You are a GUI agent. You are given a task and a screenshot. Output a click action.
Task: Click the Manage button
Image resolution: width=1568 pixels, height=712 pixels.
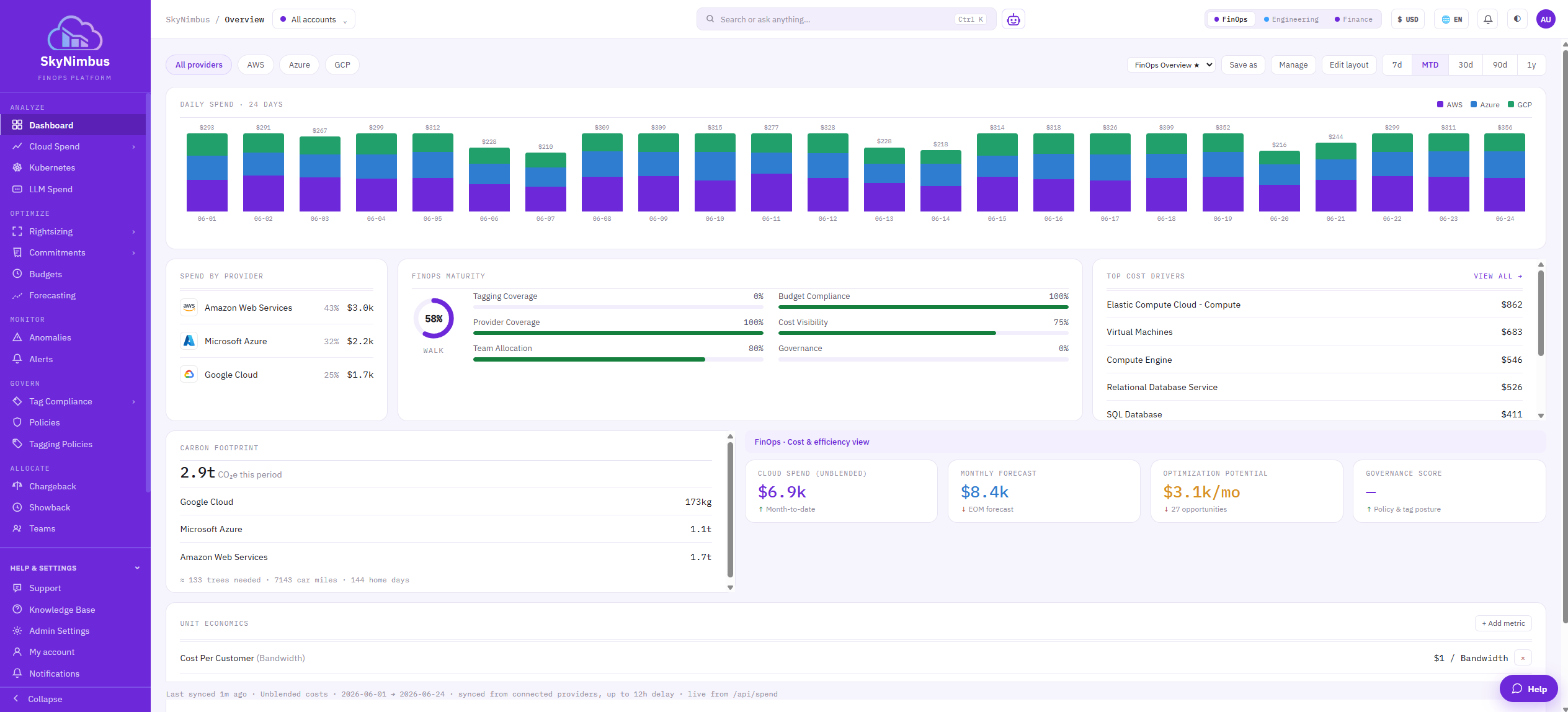click(1293, 65)
